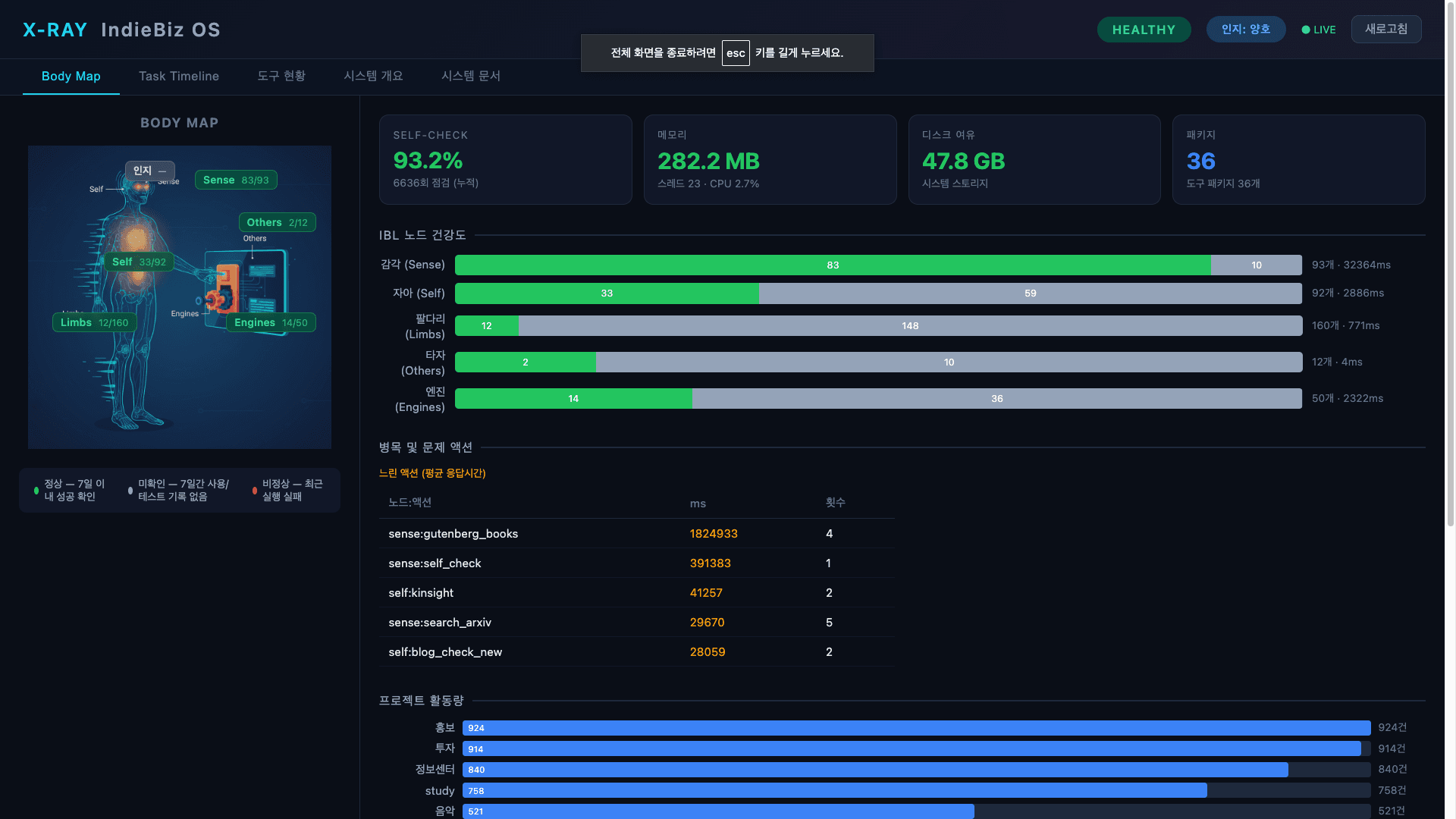Open the Limbs 12/160 region marker
1456x819 pixels.
pyautogui.click(x=93, y=322)
